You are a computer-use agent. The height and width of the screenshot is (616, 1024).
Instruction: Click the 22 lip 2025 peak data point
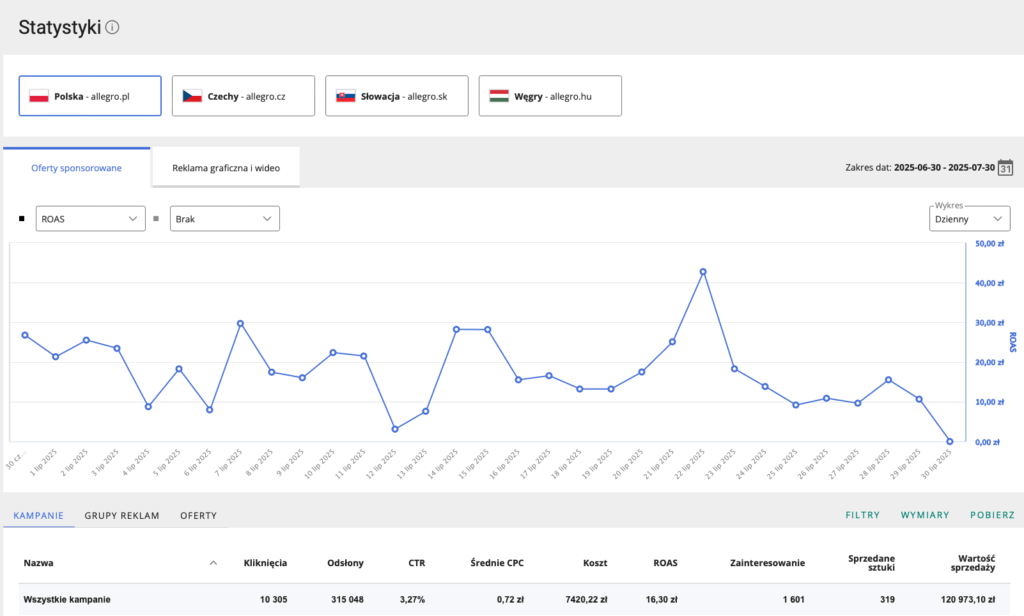pos(703,272)
